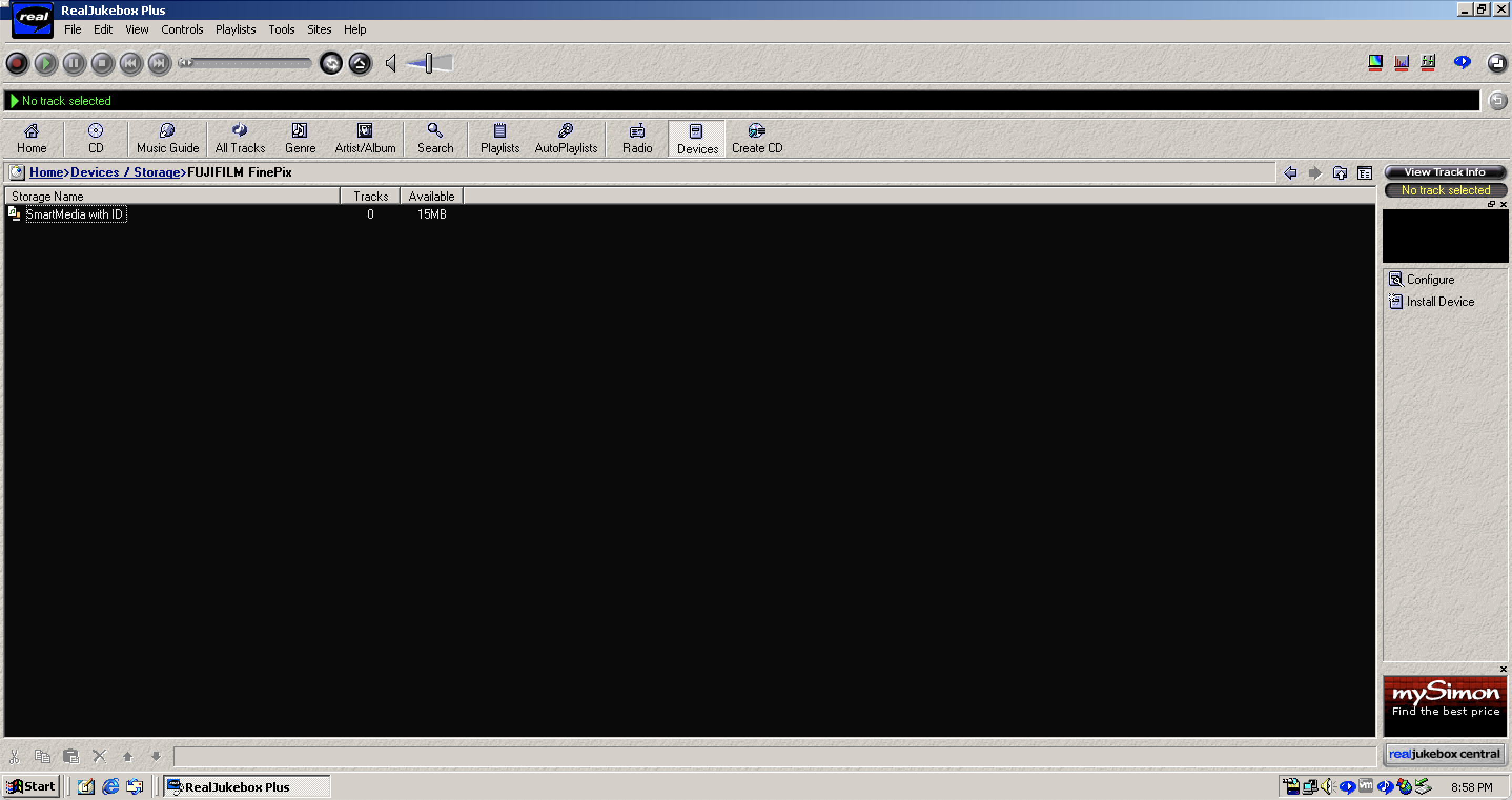The width and height of the screenshot is (1512, 800).
Task: Sort by Available column header
Action: pos(432,196)
